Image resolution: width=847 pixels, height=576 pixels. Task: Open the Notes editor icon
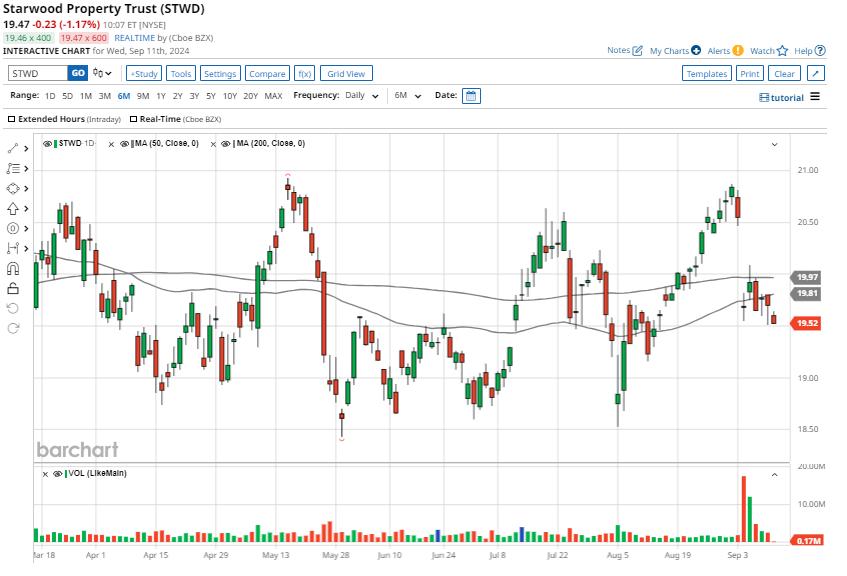[637, 50]
